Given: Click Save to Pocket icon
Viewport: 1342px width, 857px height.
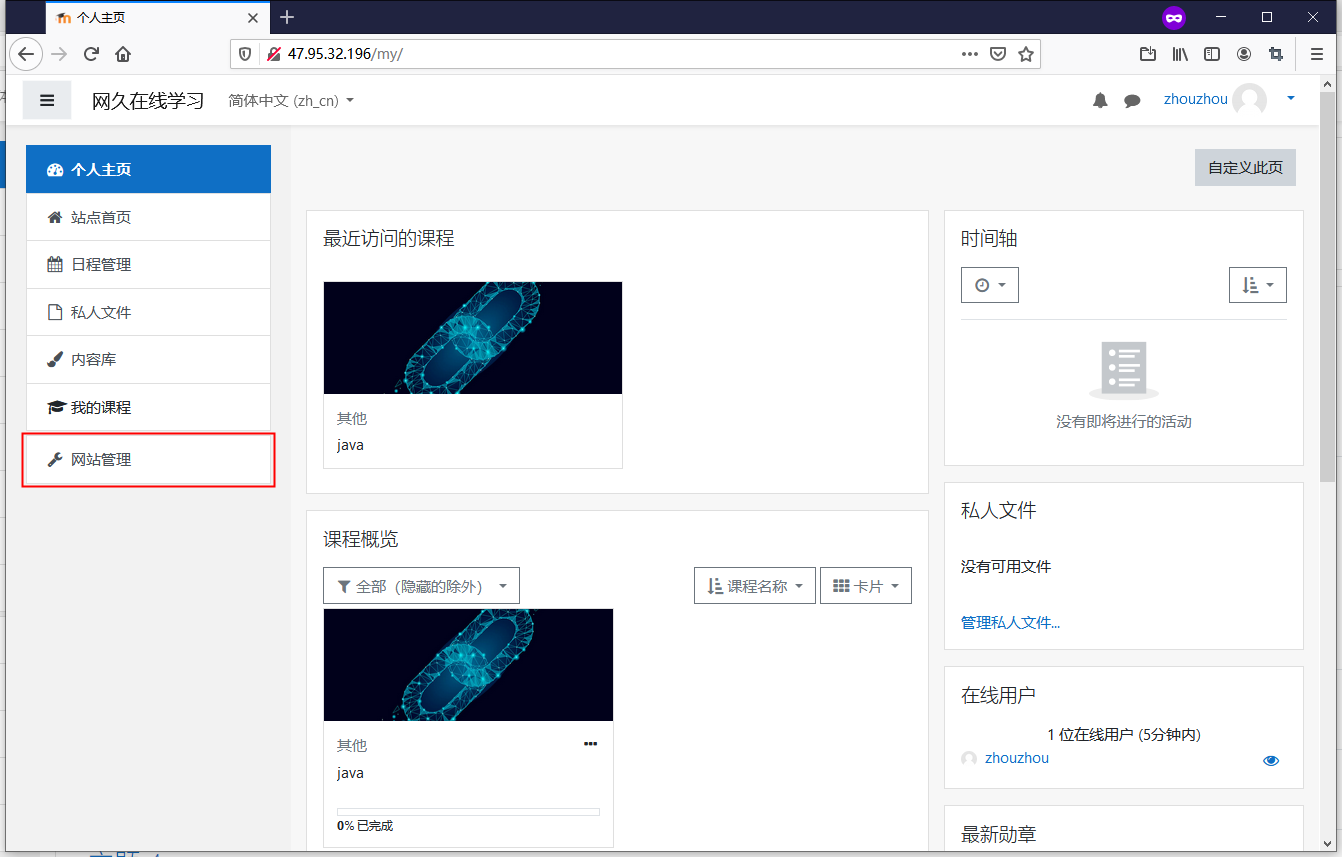Looking at the screenshot, I should click(x=997, y=54).
